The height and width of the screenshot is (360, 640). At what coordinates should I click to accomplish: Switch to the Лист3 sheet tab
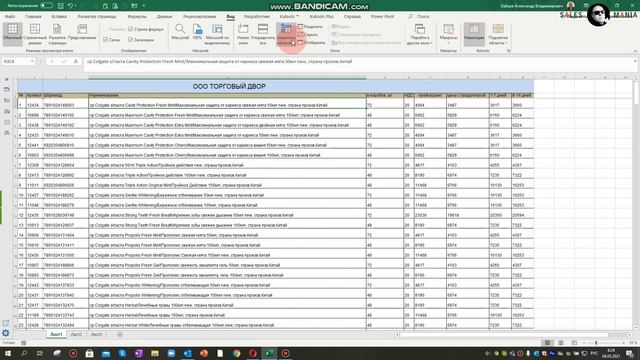96,334
